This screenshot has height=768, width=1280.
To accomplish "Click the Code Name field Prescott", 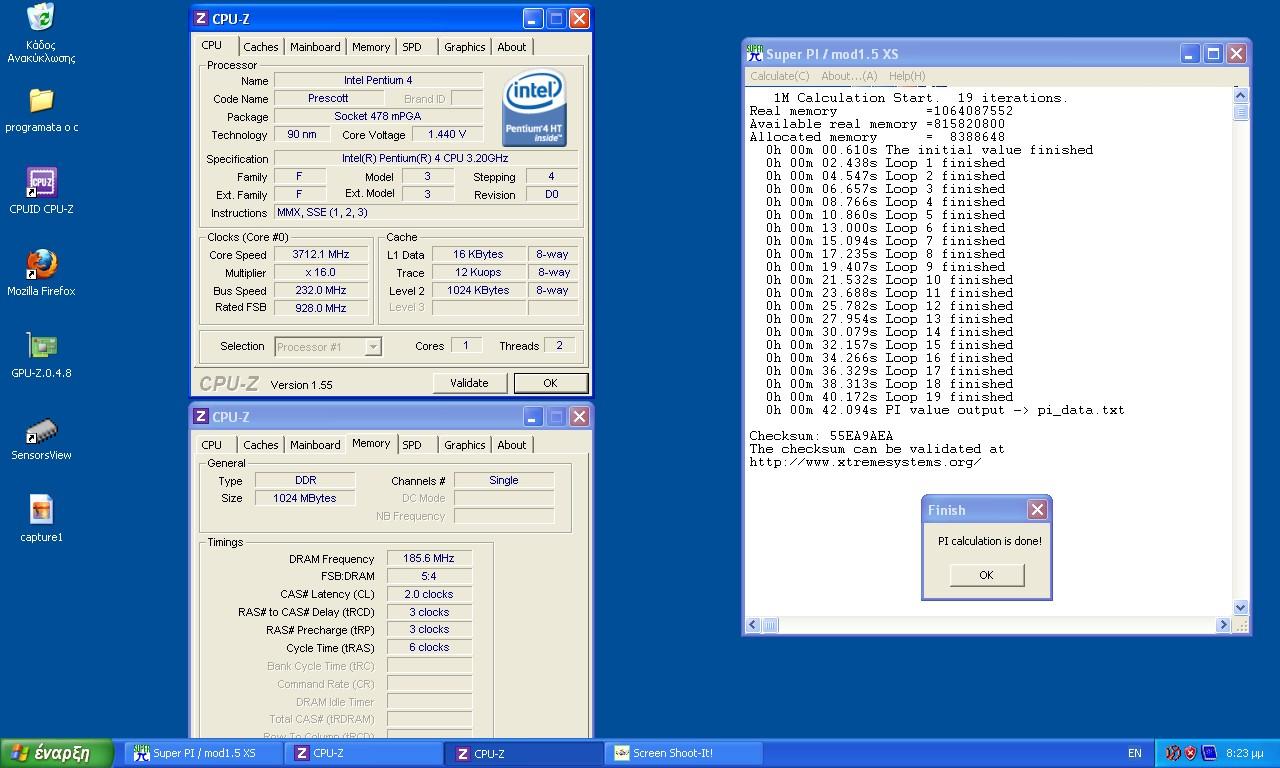I will pos(328,99).
